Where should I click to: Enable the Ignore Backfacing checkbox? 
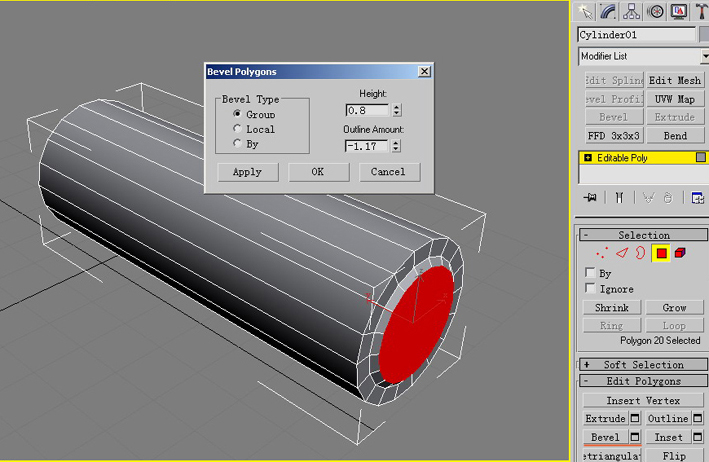(590, 288)
